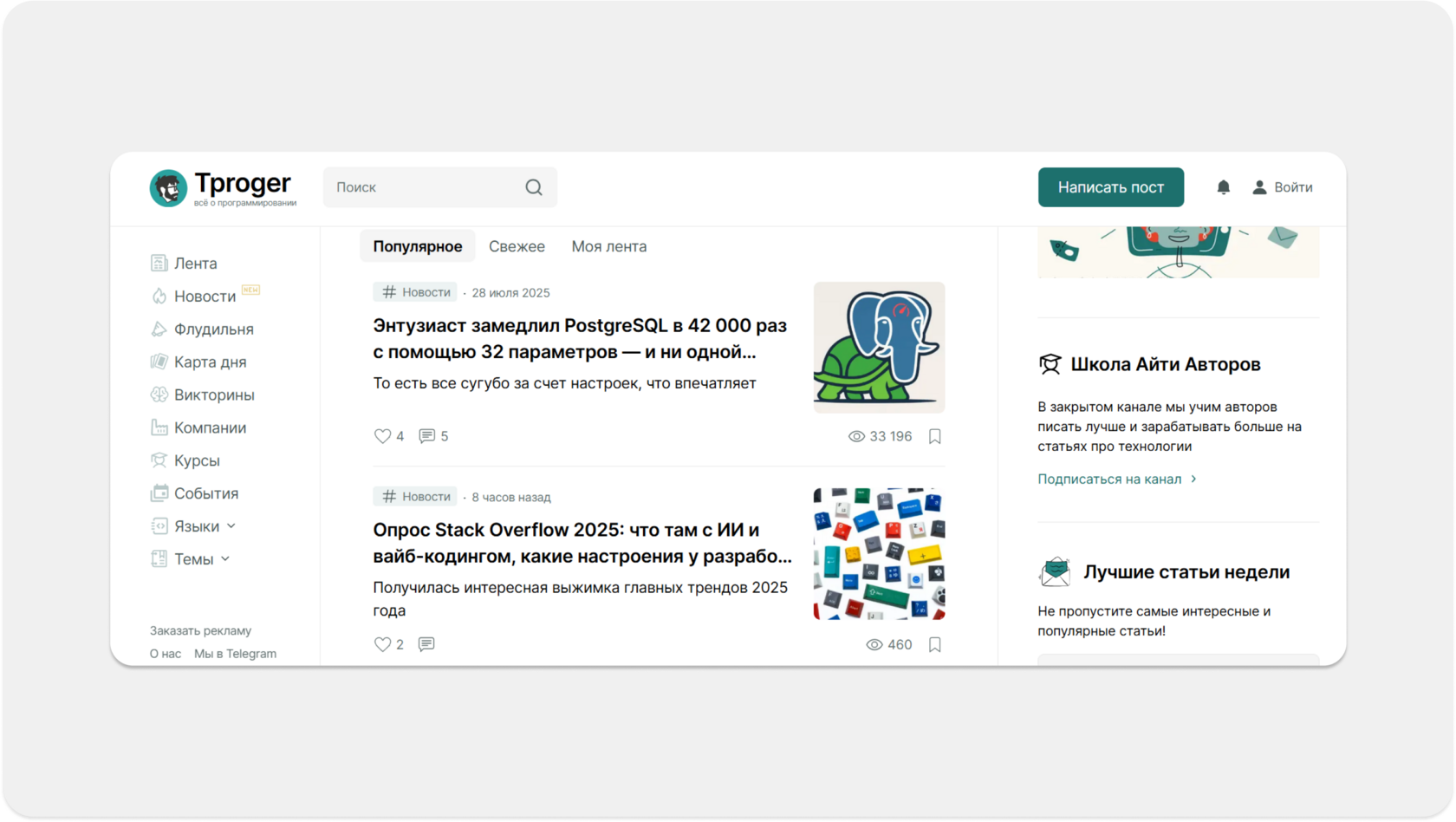Open the PostgreSQL elephant turtle thumbnail
This screenshot has height=822, width=1456.
click(879, 347)
